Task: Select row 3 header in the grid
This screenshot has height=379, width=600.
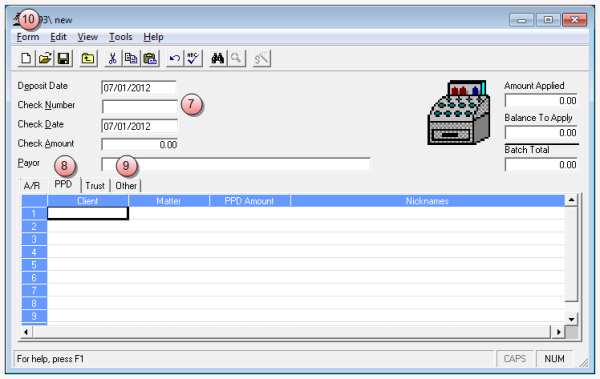Action: pyautogui.click(x=34, y=239)
